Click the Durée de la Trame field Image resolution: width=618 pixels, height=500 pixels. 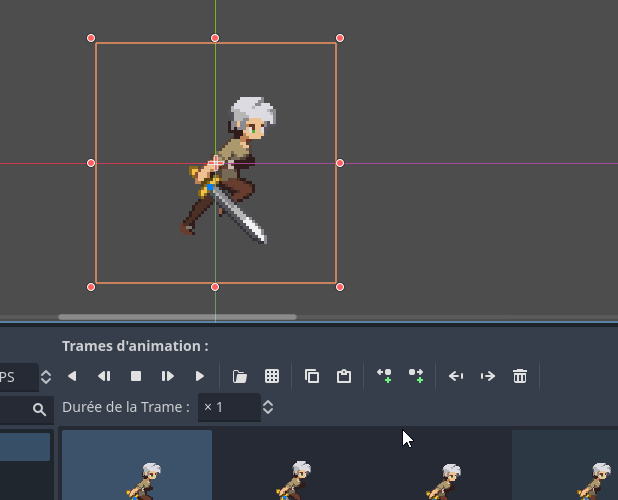[x=229, y=407]
